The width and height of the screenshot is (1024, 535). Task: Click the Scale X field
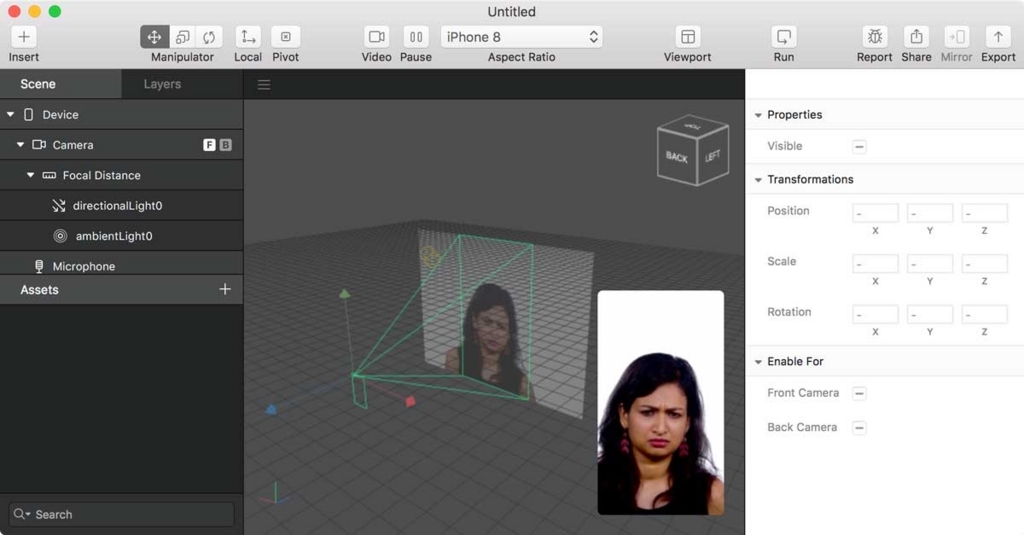tap(875, 264)
